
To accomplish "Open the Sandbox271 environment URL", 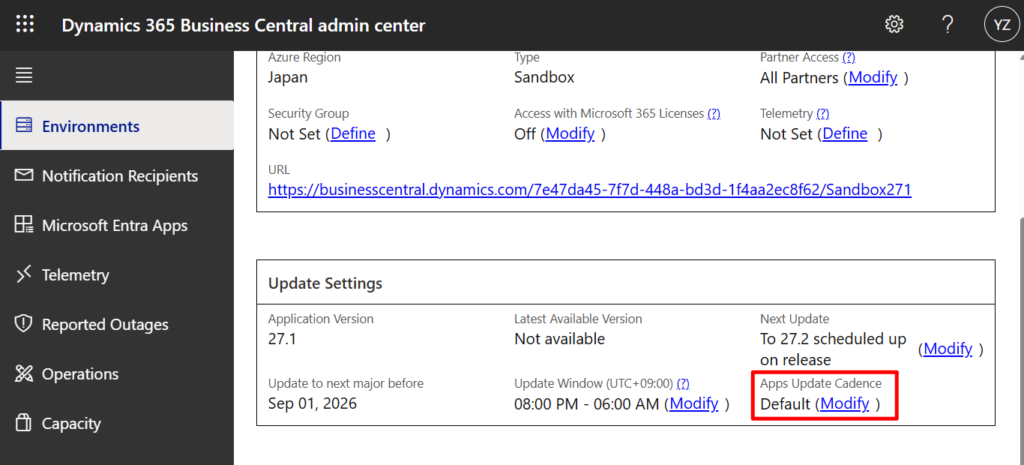I will click(x=590, y=189).
